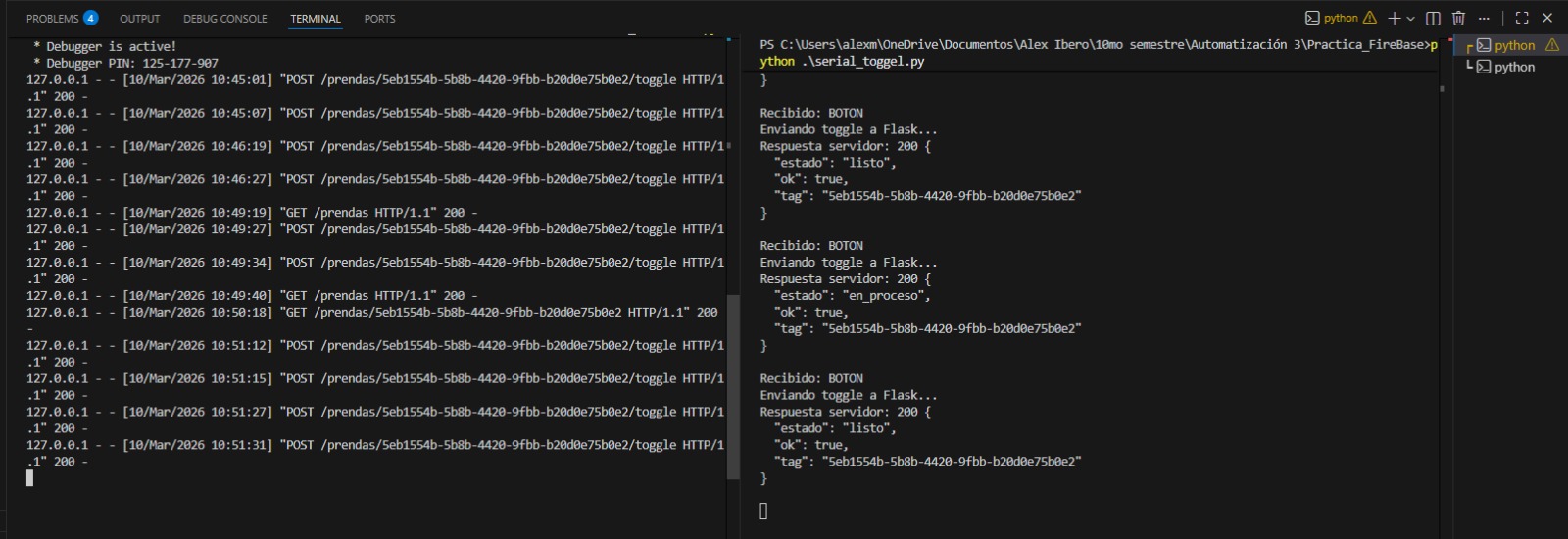This screenshot has height=539, width=1568.
Task: Click warning icon on first python terminal entry
Action: click(1552, 45)
